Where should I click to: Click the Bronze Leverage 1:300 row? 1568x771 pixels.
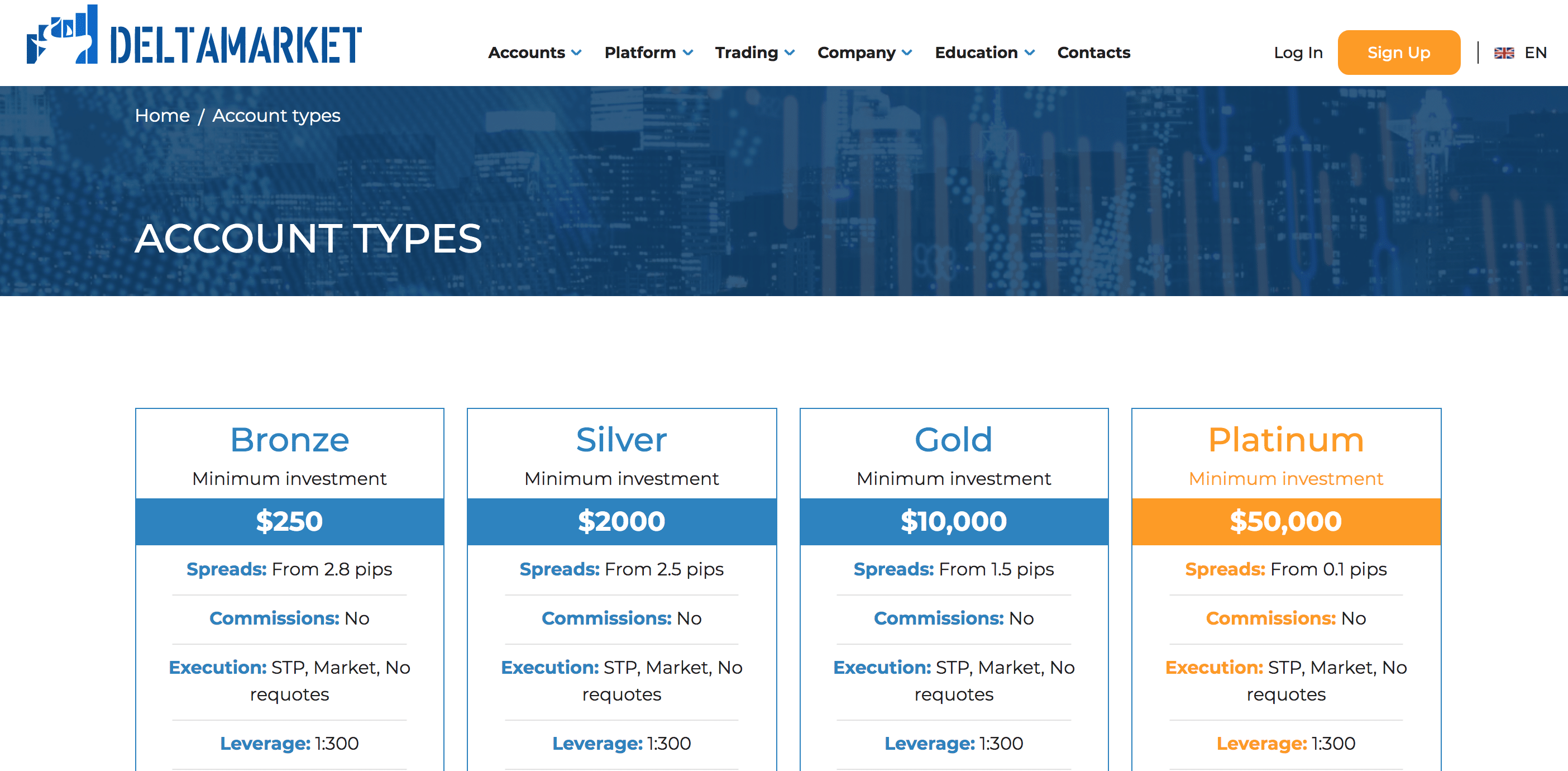290,744
